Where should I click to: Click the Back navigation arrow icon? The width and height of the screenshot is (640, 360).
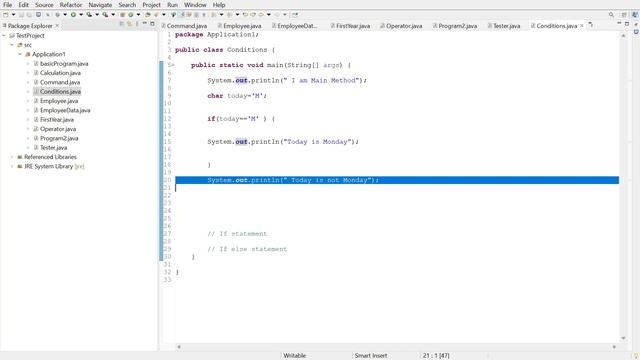point(261,15)
